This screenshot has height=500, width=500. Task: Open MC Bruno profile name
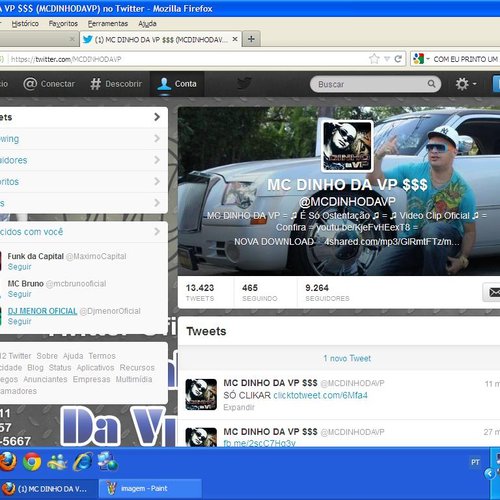pyautogui.click(x=25, y=284)
